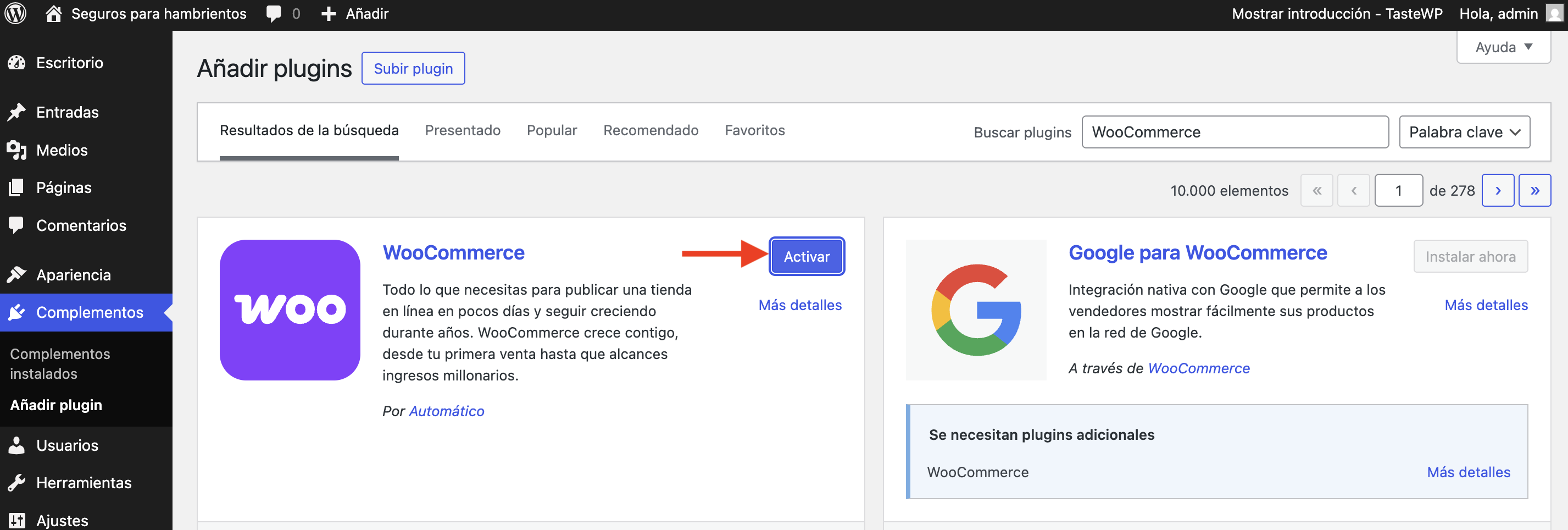Open the Favoritos tab
Image resolution: width=1568 pixels, height=530 pixels.
click(x=755, y=130)
